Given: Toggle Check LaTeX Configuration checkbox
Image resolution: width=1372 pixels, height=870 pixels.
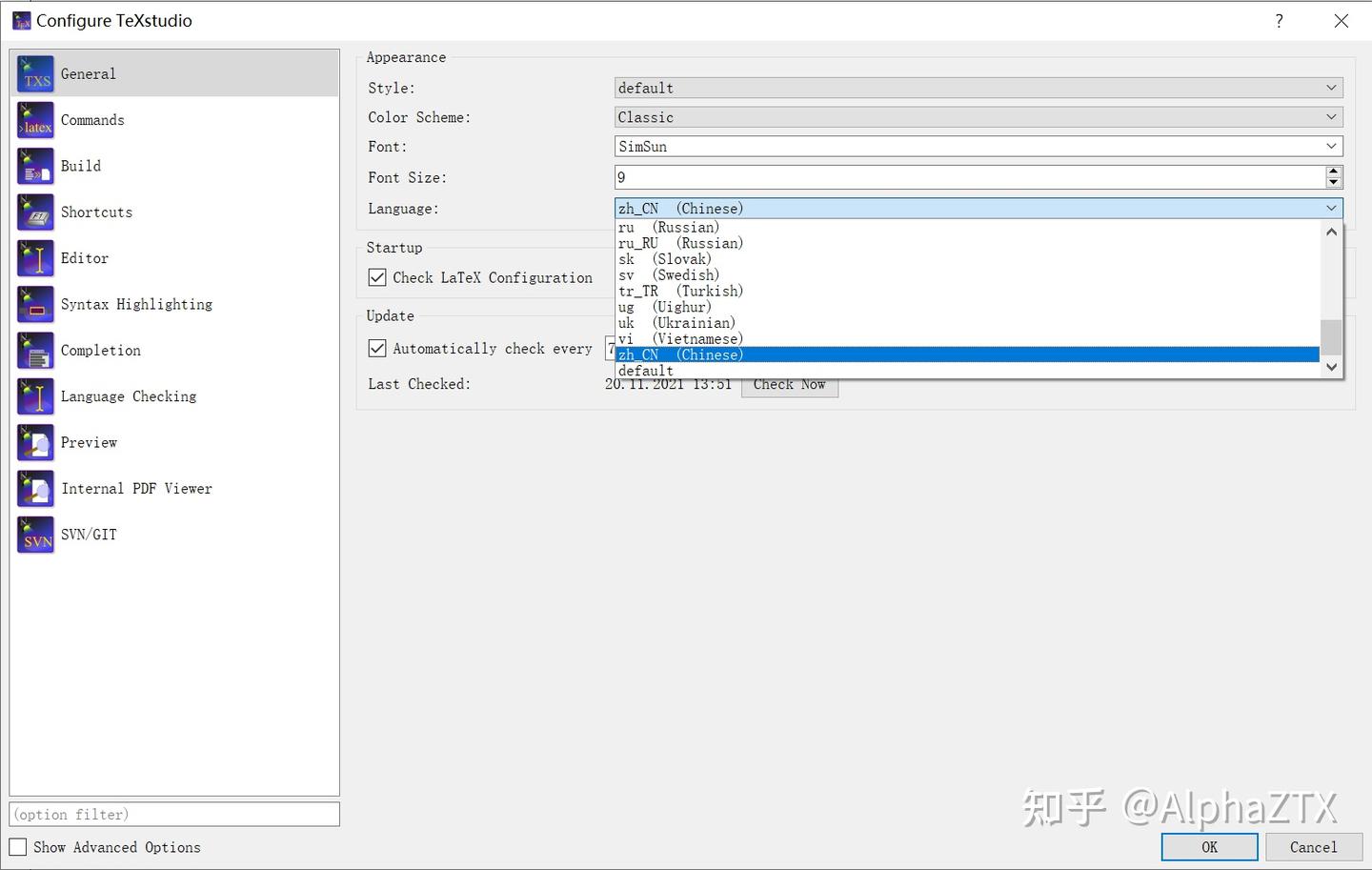Looking at the screenshot, I should 377,277.
